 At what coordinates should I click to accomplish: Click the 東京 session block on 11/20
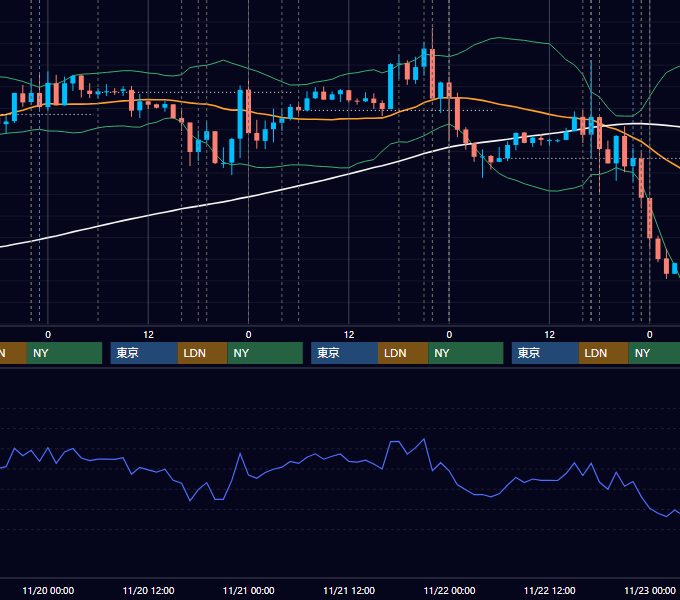(x=144, y=353)
